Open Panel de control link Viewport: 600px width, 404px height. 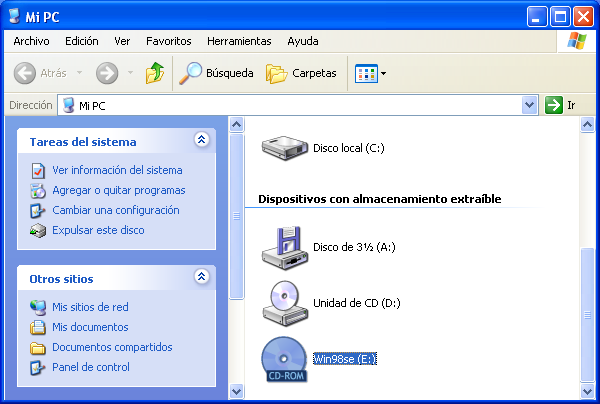[x=91, y=367]
